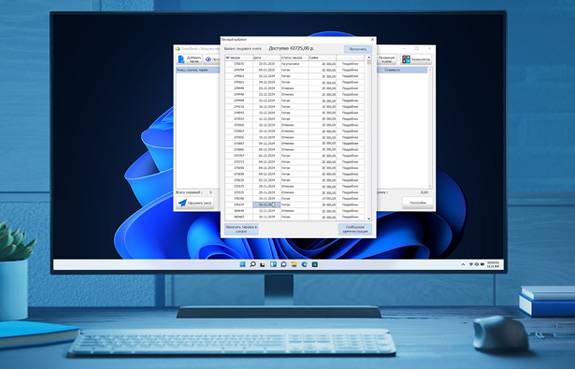Viewport: 575px width, 369px height.
Task: Click scrollbar down arrow in orders table
Action: tap(369, 219)
